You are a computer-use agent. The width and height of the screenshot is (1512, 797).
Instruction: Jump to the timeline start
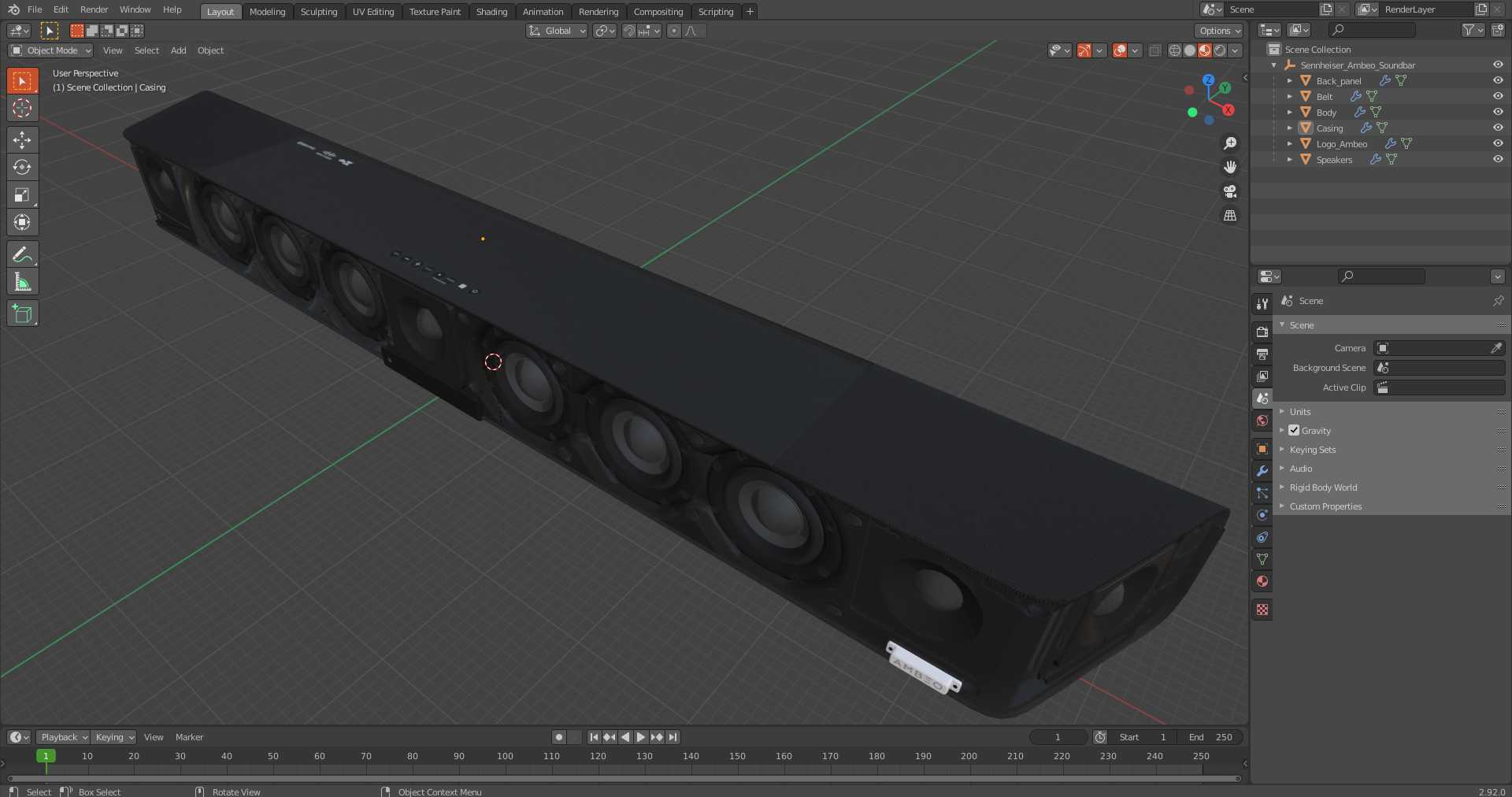(594, 737)
